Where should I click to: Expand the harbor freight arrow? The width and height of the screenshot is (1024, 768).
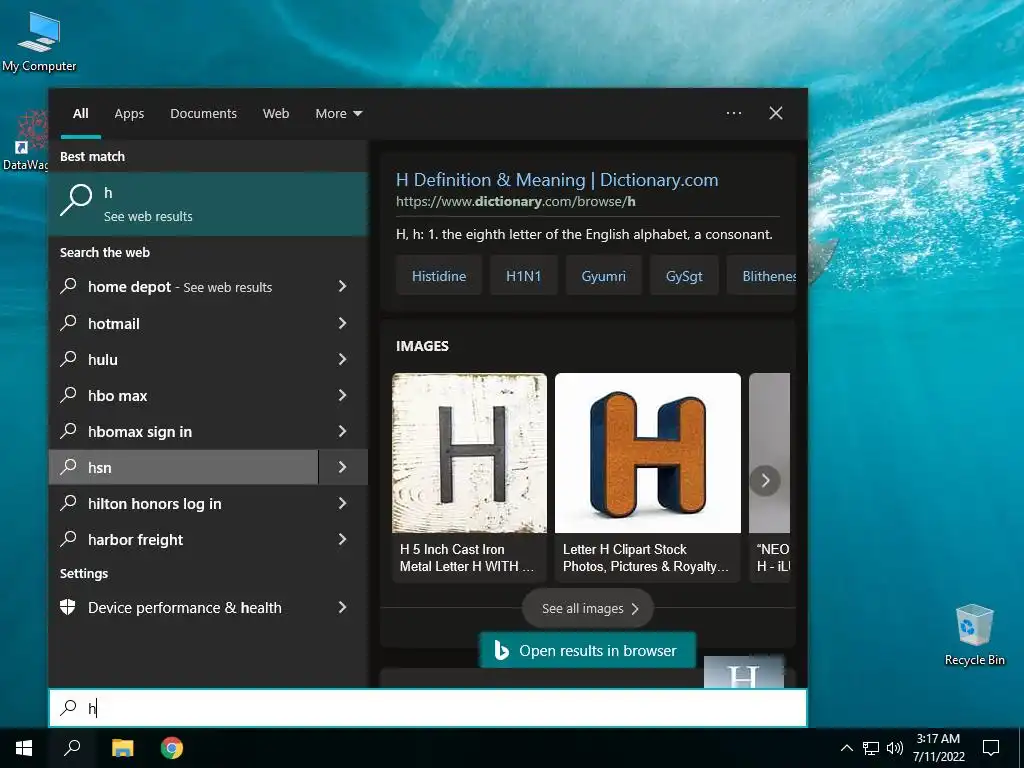(343, 539)
